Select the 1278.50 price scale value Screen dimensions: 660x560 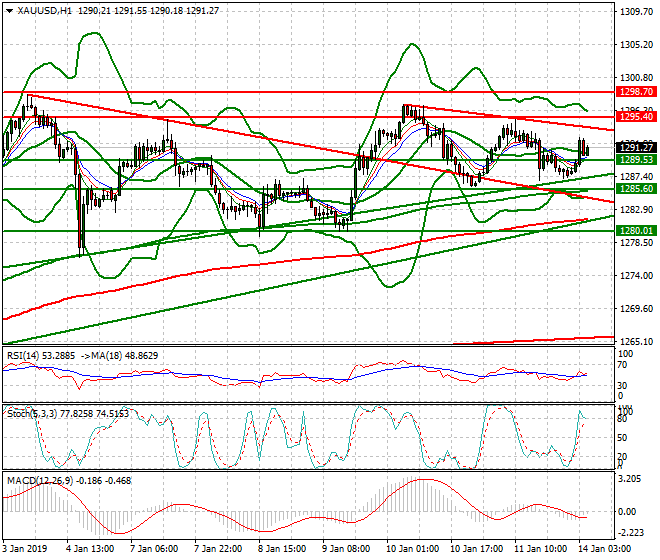(x=637, y=243)
